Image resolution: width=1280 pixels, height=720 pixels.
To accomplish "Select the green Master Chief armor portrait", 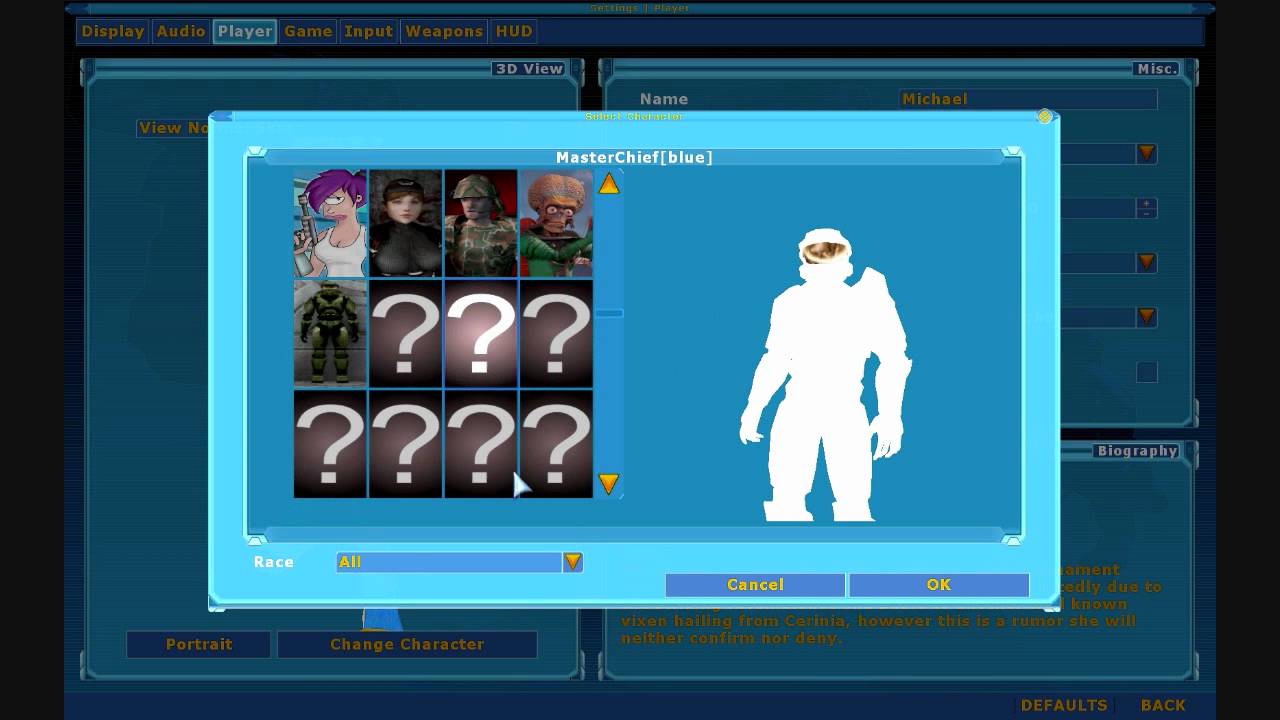I will coord(330,333).
